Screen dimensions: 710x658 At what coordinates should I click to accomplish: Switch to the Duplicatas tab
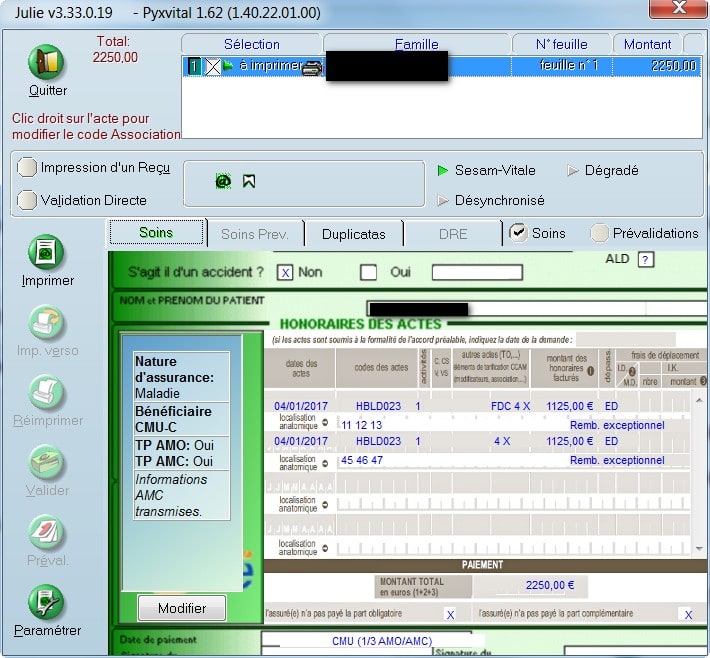[353, 234]
